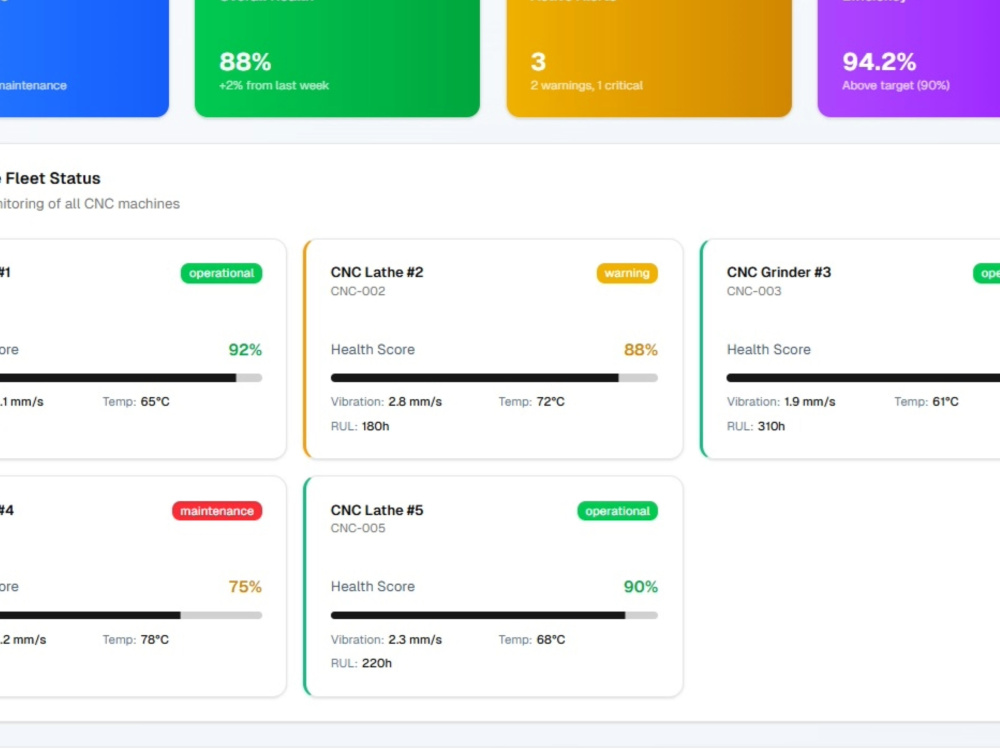Click the operational badge on CNC Lathe #5

[x=617, y=511]
